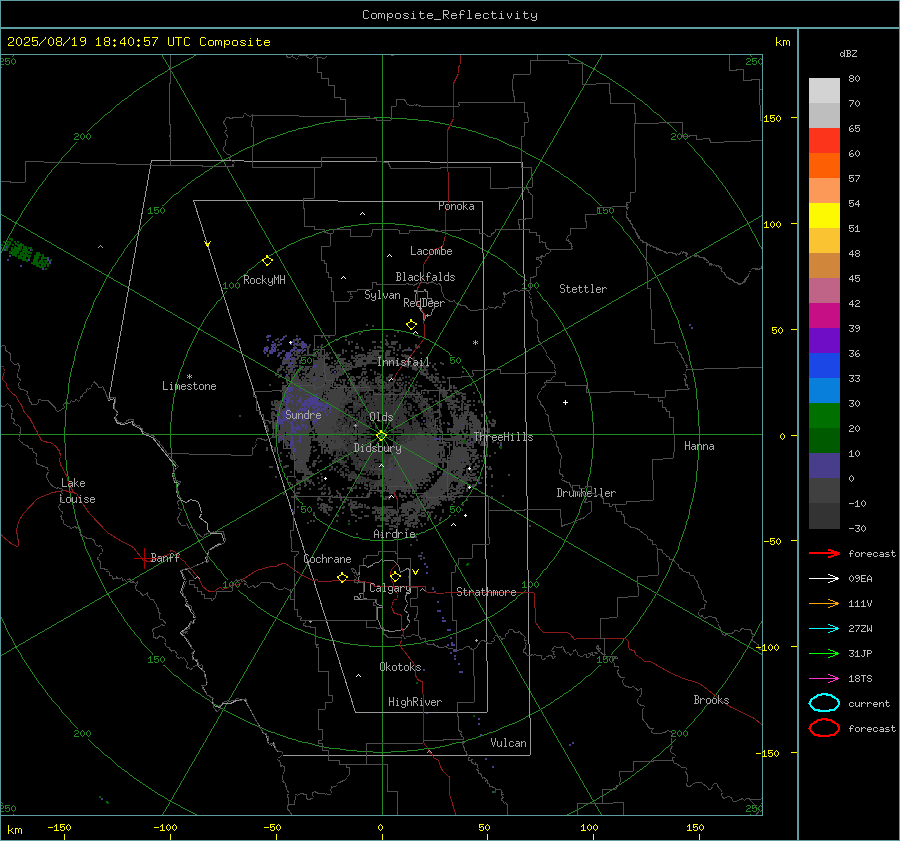Click the Okotoks city label
Screen dimensions: 900x841
pos(401,666)
